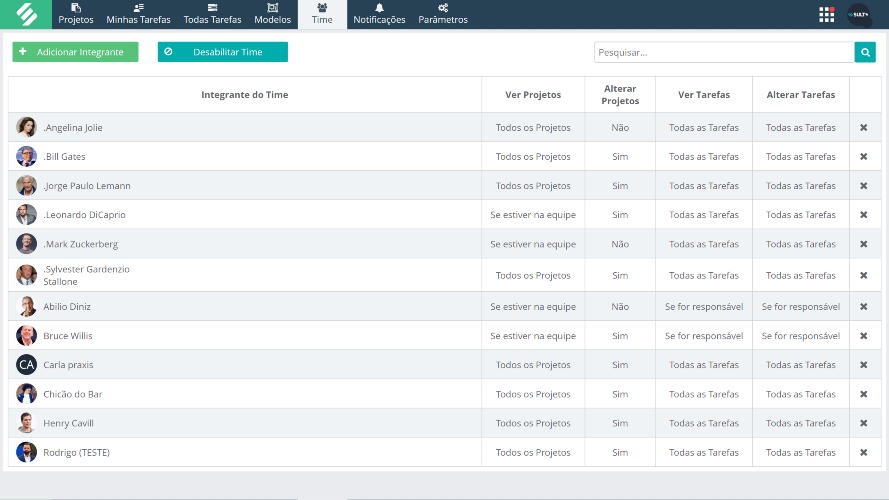The width and height of the screenshot is (889, 500).
Task: Click the search magnifier button
Action: point(865,52)
